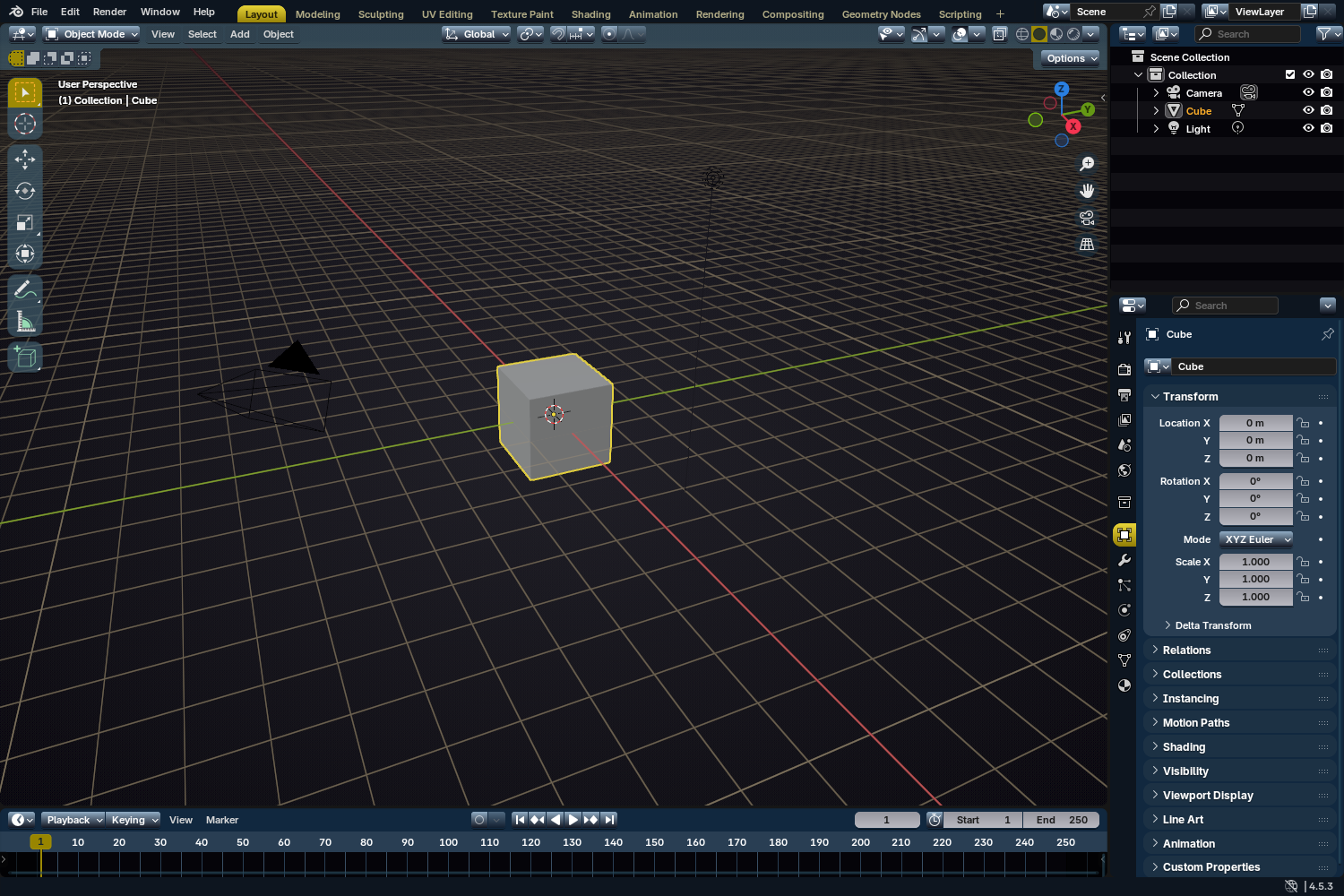Click the viewport zoom magnifier icon
This screenshot has height=896, width=1344.
click(x=1087, y=164)
